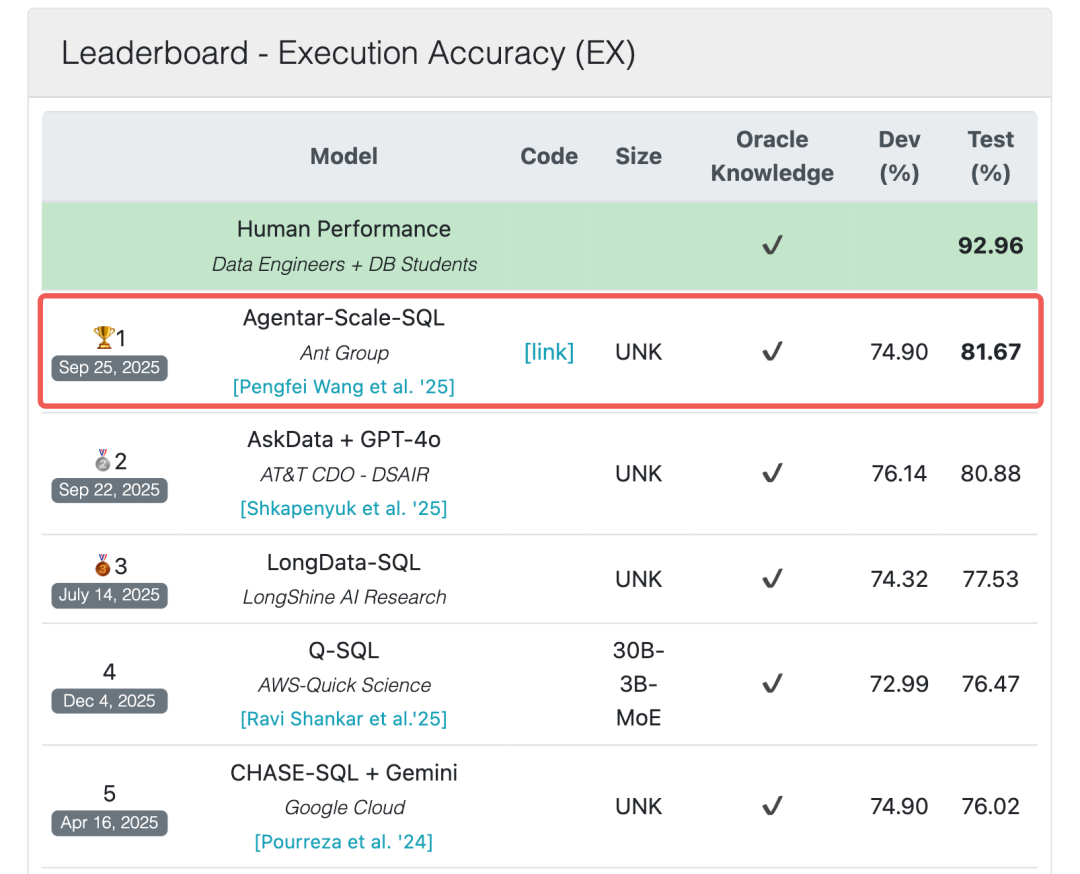Viewport: 1080px width, 874px height.
Task: Click the Leaderboard - Execution Accuracy (EX) heading
Action: 348,53
